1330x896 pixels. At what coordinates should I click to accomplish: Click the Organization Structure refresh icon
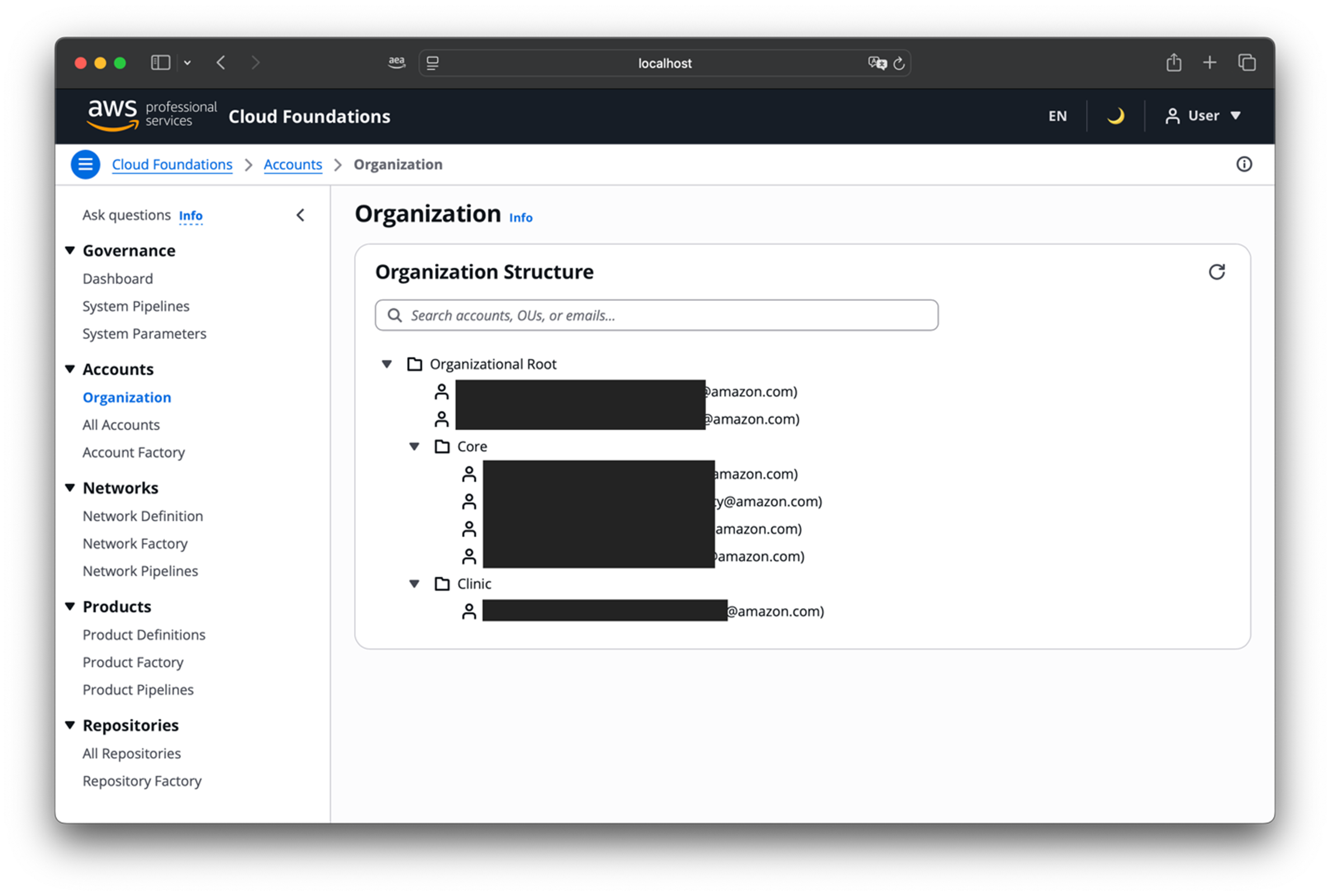point(1216,272)
